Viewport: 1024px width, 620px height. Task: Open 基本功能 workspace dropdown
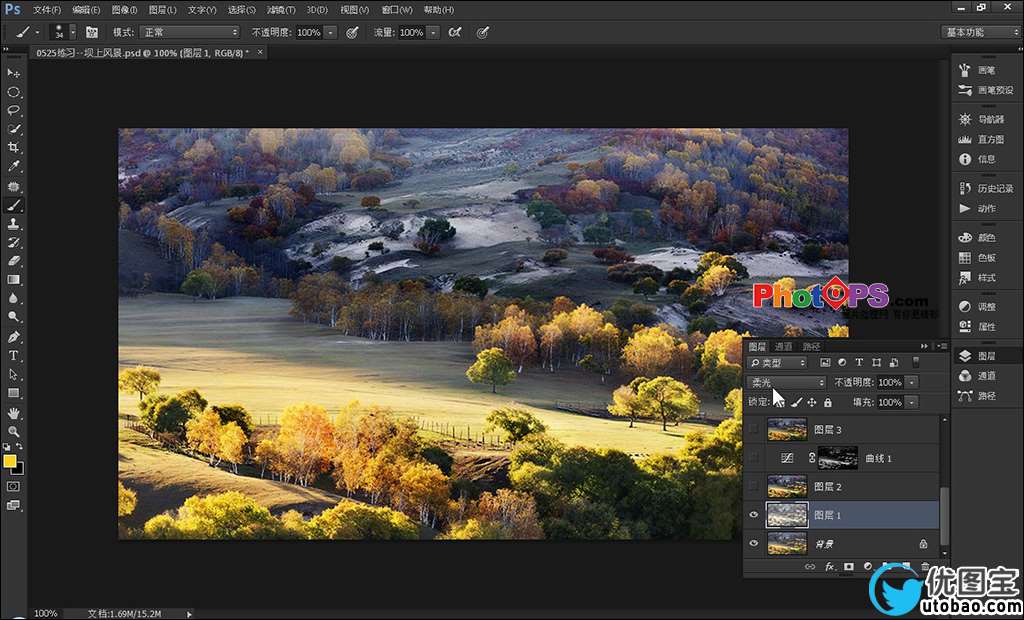point(980,32)
